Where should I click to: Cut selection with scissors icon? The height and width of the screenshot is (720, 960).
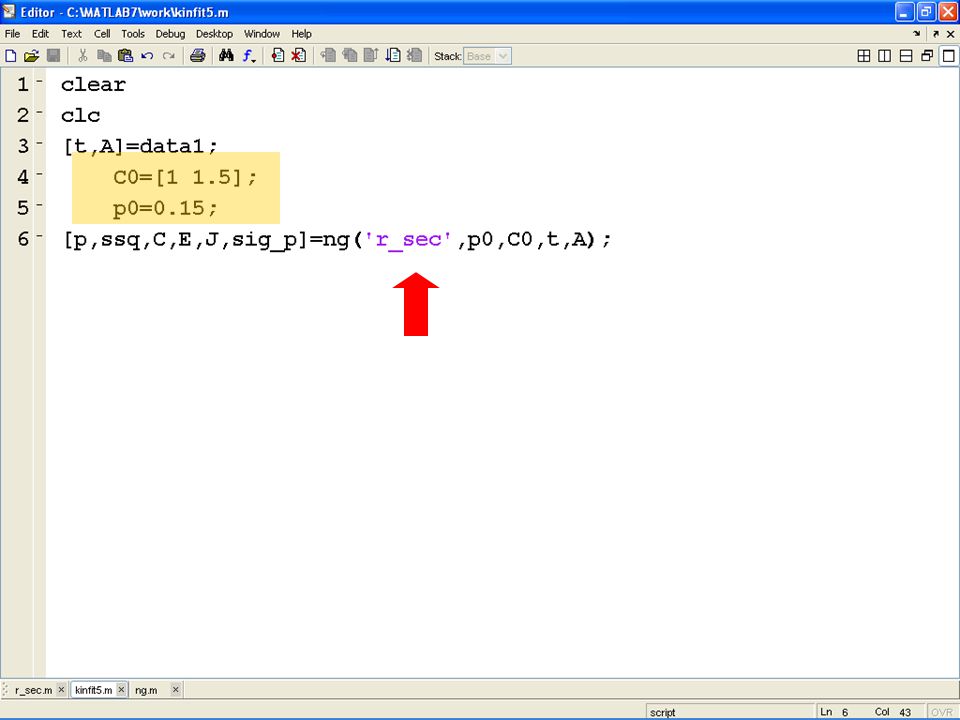(83, 56)
